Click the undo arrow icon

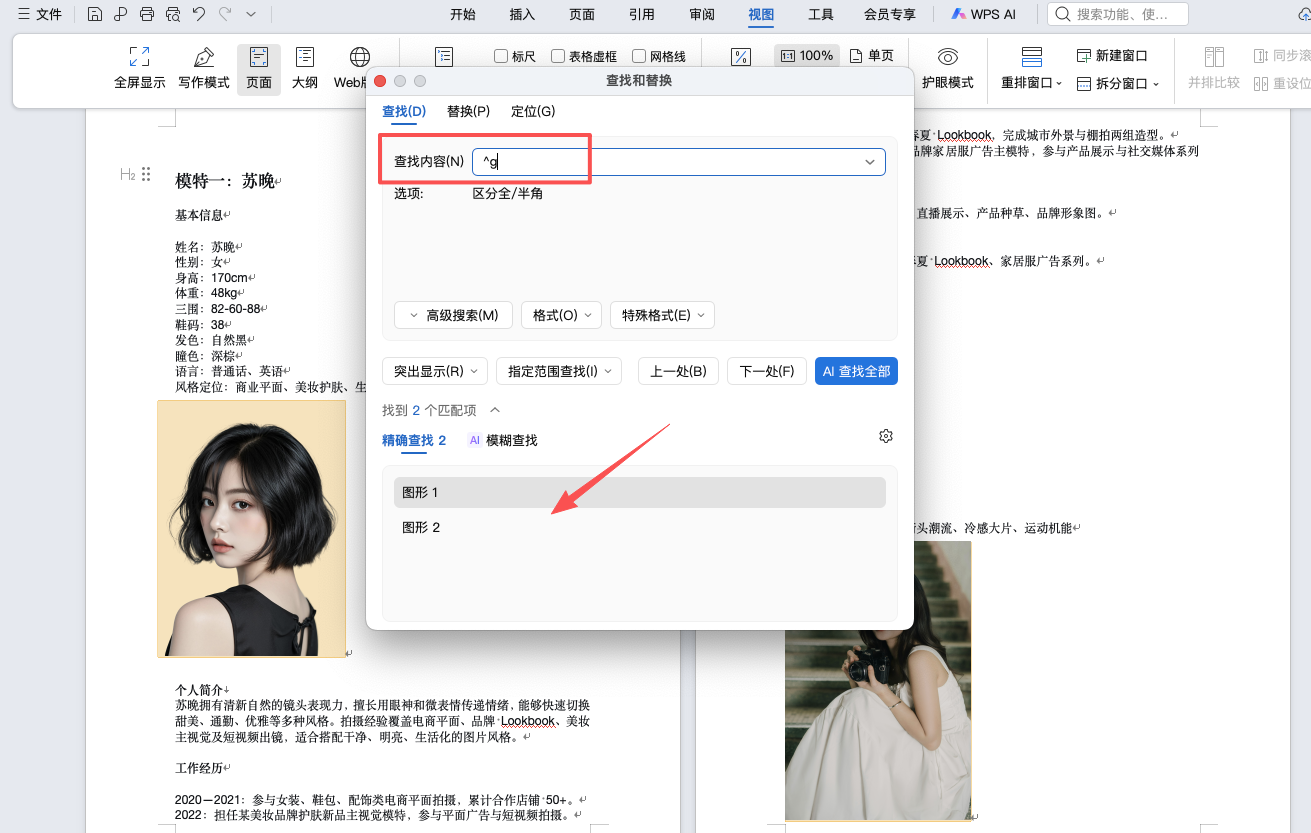[x=199, y=14]
